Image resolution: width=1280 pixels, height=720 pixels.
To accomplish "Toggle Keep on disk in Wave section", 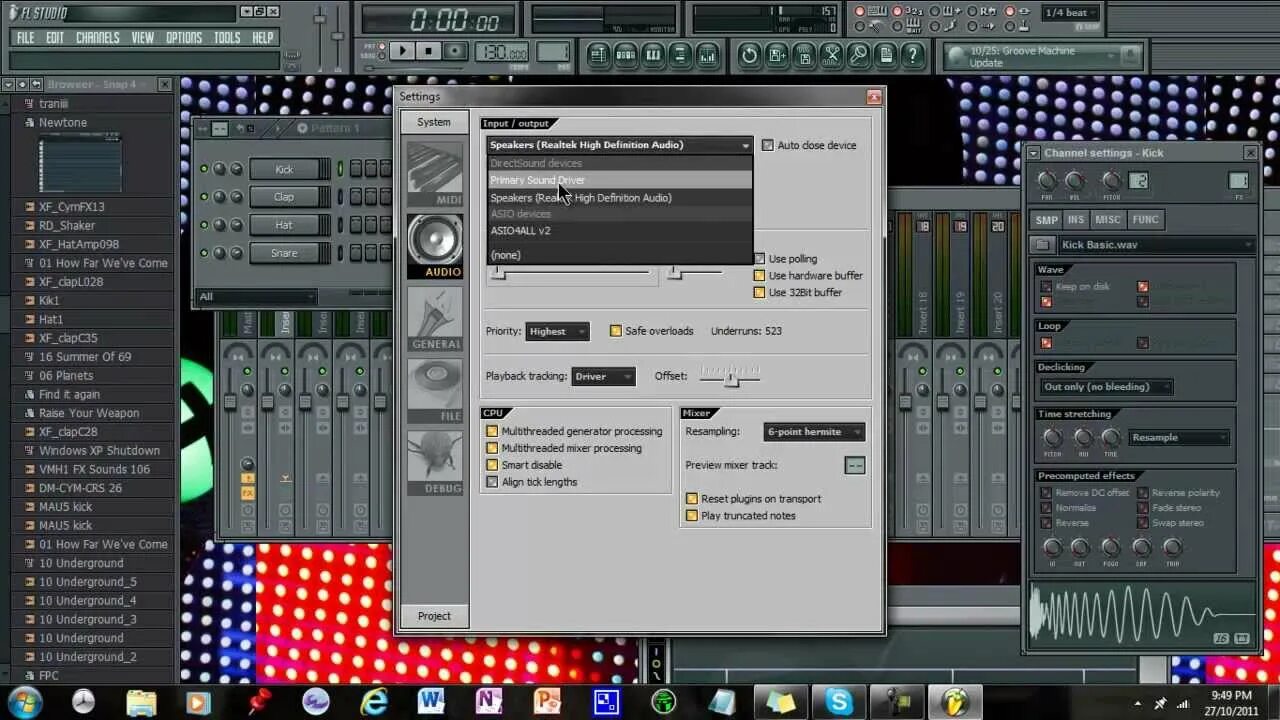I will 1047,287.
